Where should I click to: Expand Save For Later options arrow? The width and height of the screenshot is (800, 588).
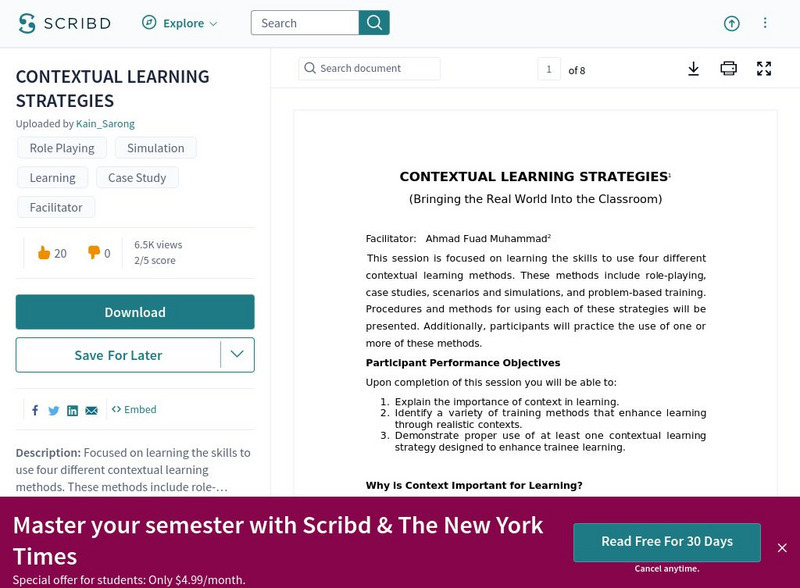[x=237, y=354]
